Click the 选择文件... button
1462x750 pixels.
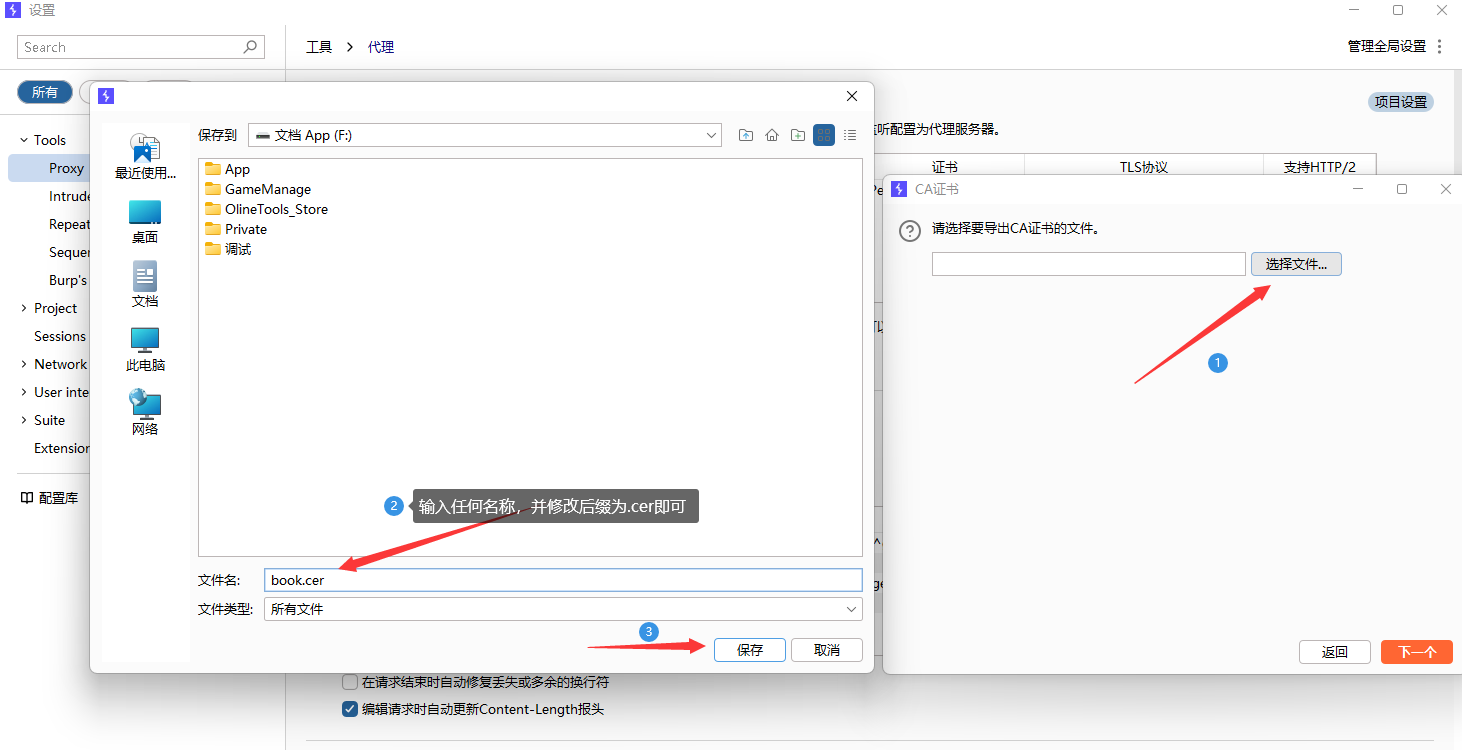pos(1296,264)
